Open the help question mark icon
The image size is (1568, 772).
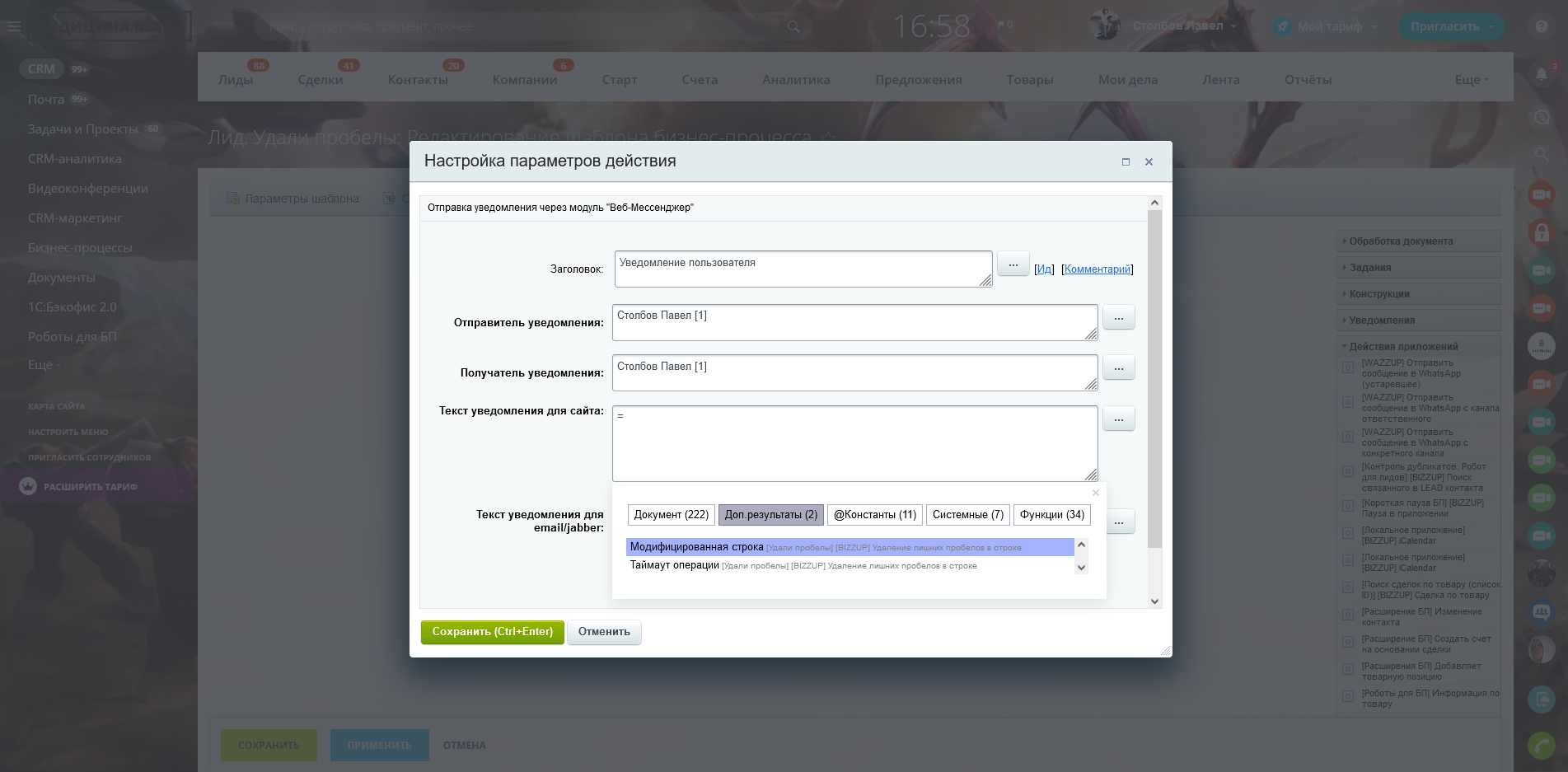click(1542, 26)
